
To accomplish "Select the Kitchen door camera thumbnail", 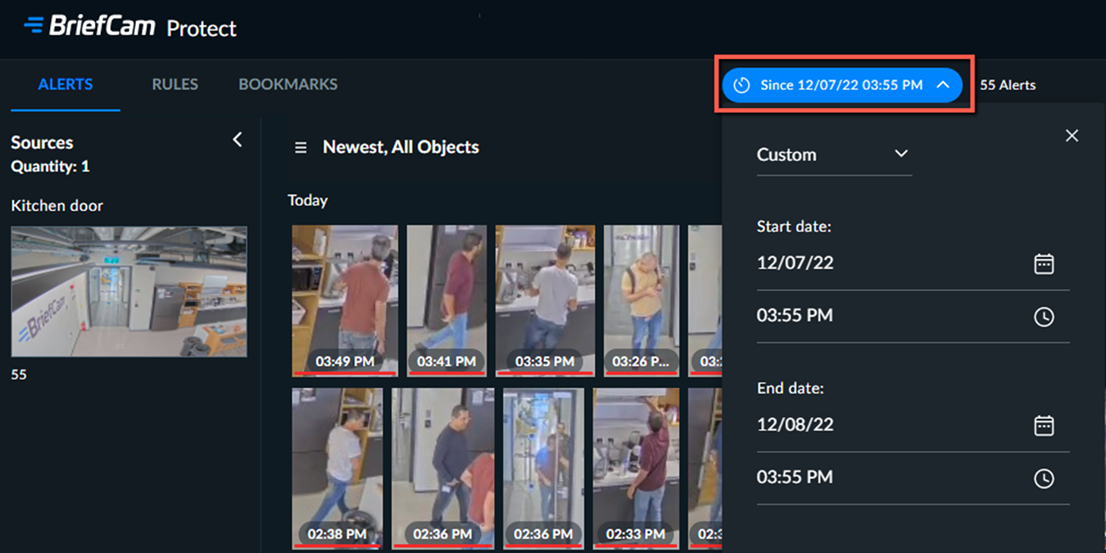I will [x=129, y=291].
